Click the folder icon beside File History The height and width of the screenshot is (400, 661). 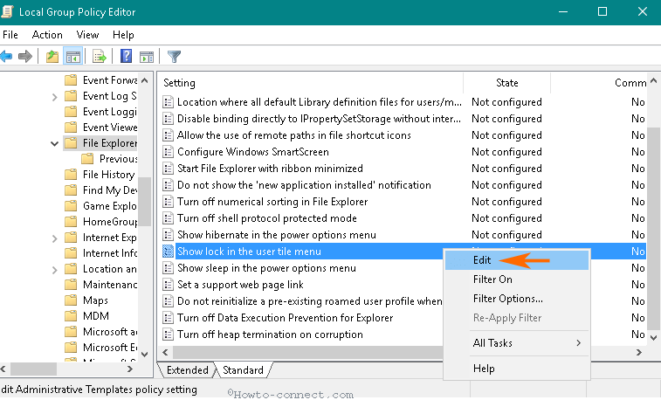pos(71,174)
